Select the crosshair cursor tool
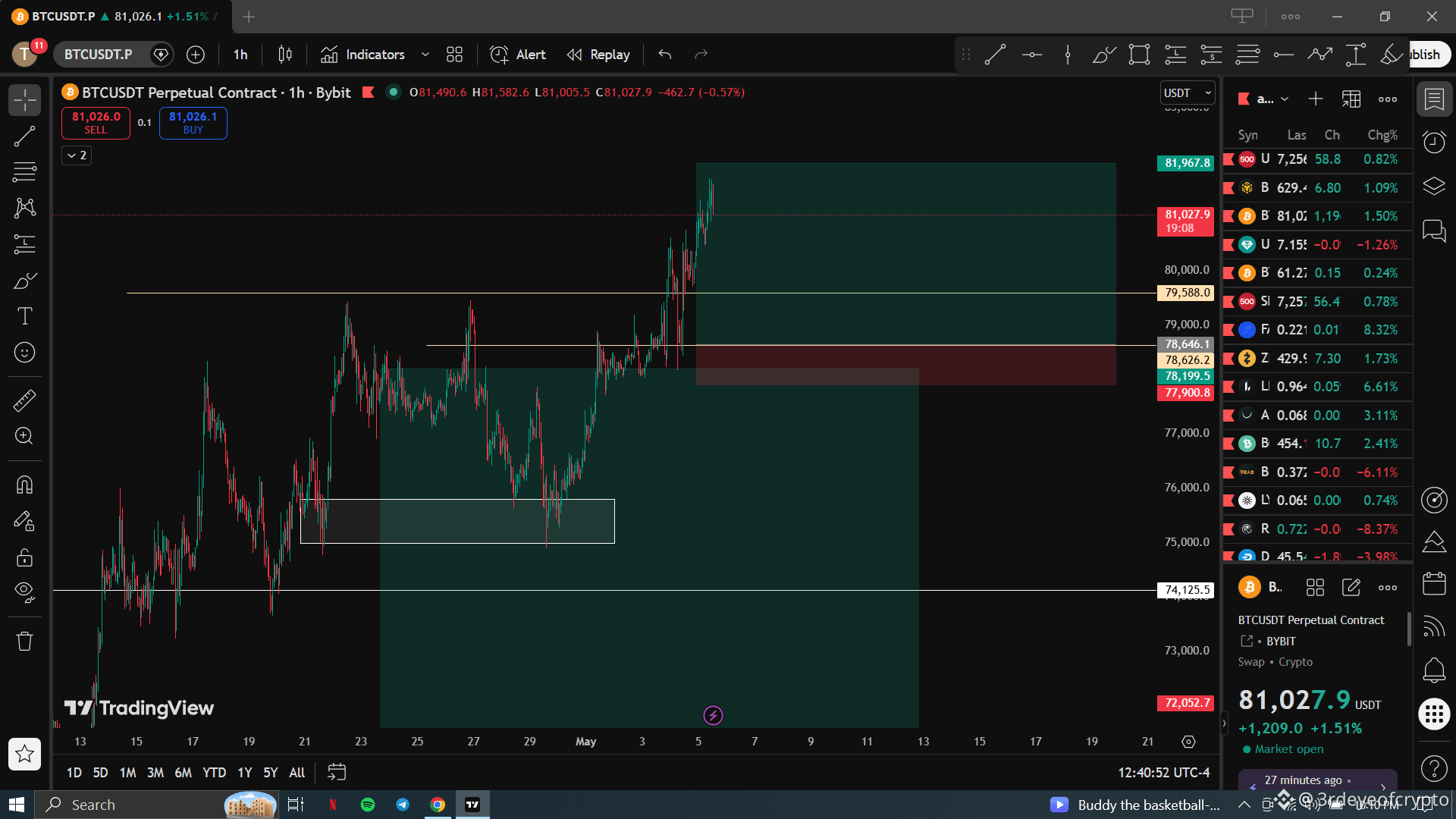The image size is (1456, 819). coord(24,100)
